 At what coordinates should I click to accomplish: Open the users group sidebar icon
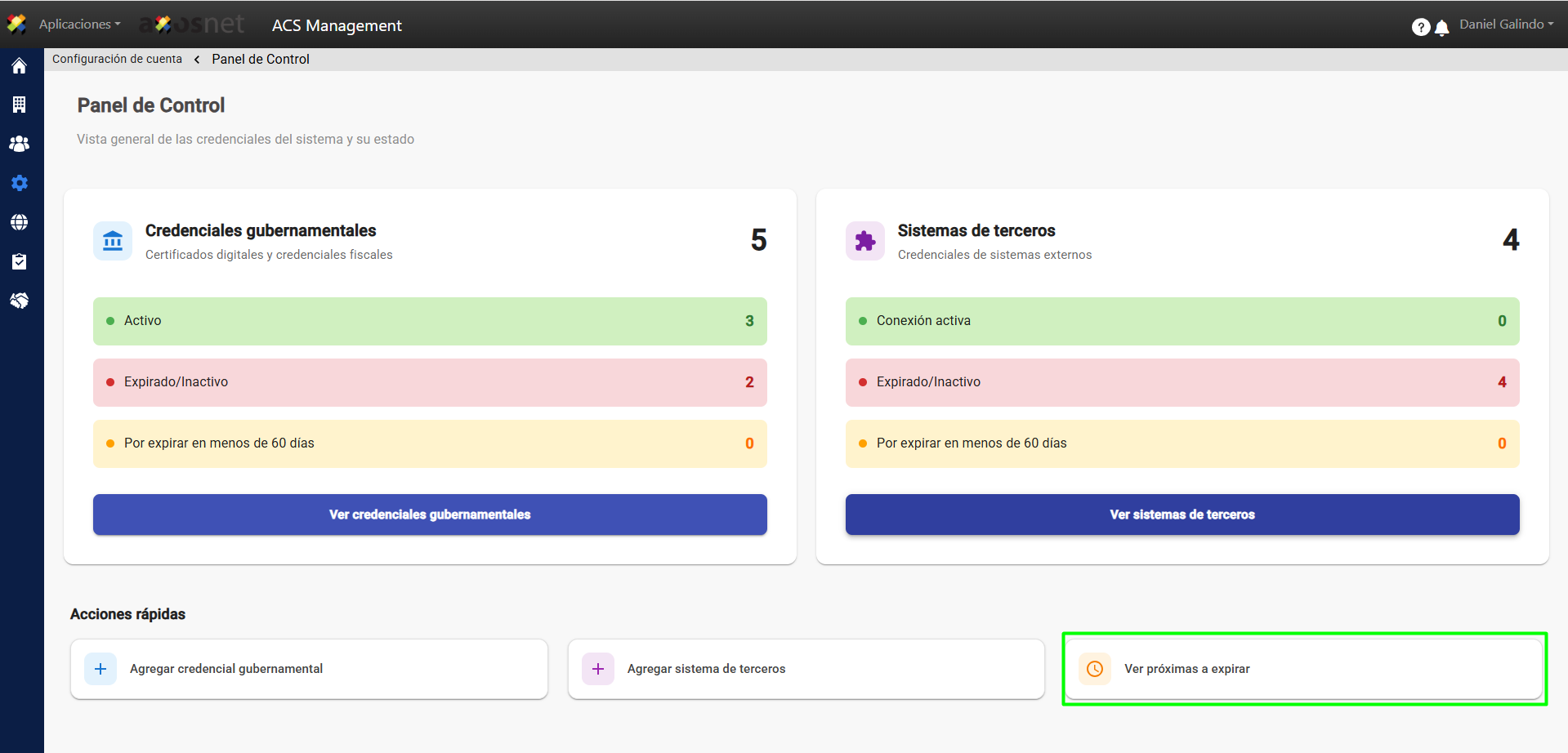pyautogui.click(x=19, y=144)
